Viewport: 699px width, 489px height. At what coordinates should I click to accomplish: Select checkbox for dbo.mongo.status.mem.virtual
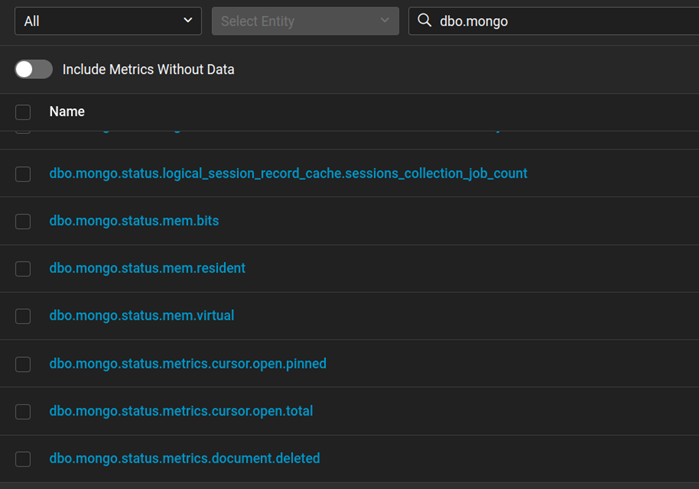pyautogui.click(x=23, y=316)
